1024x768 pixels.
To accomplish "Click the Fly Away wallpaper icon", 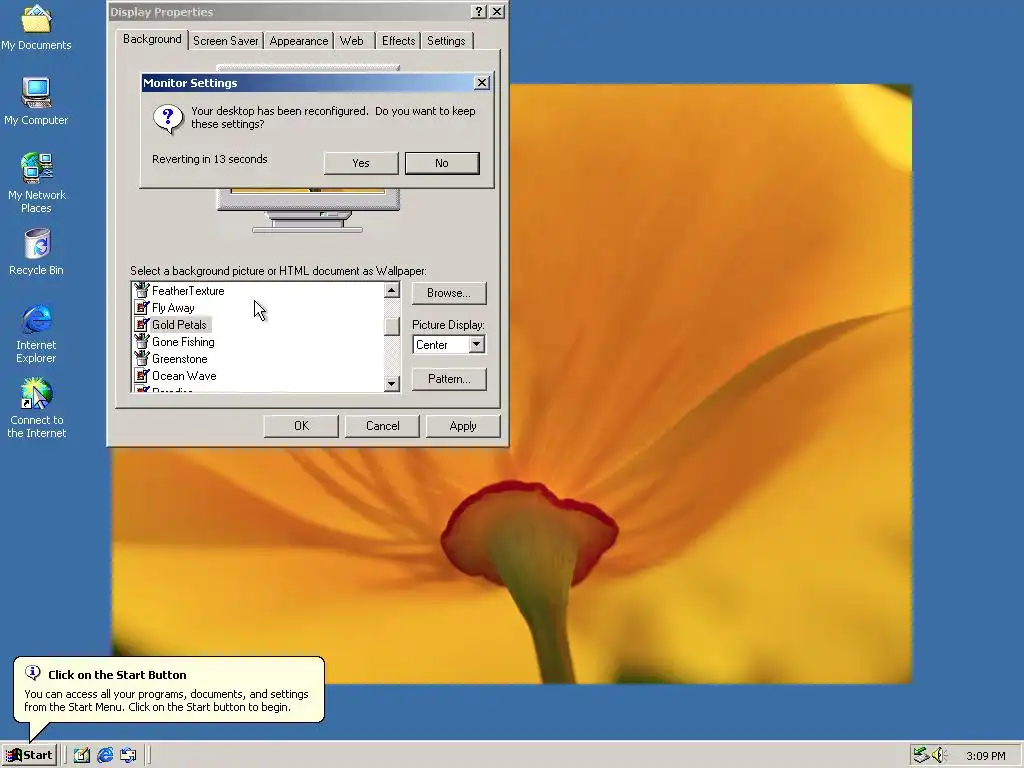I will coord(142,307).
